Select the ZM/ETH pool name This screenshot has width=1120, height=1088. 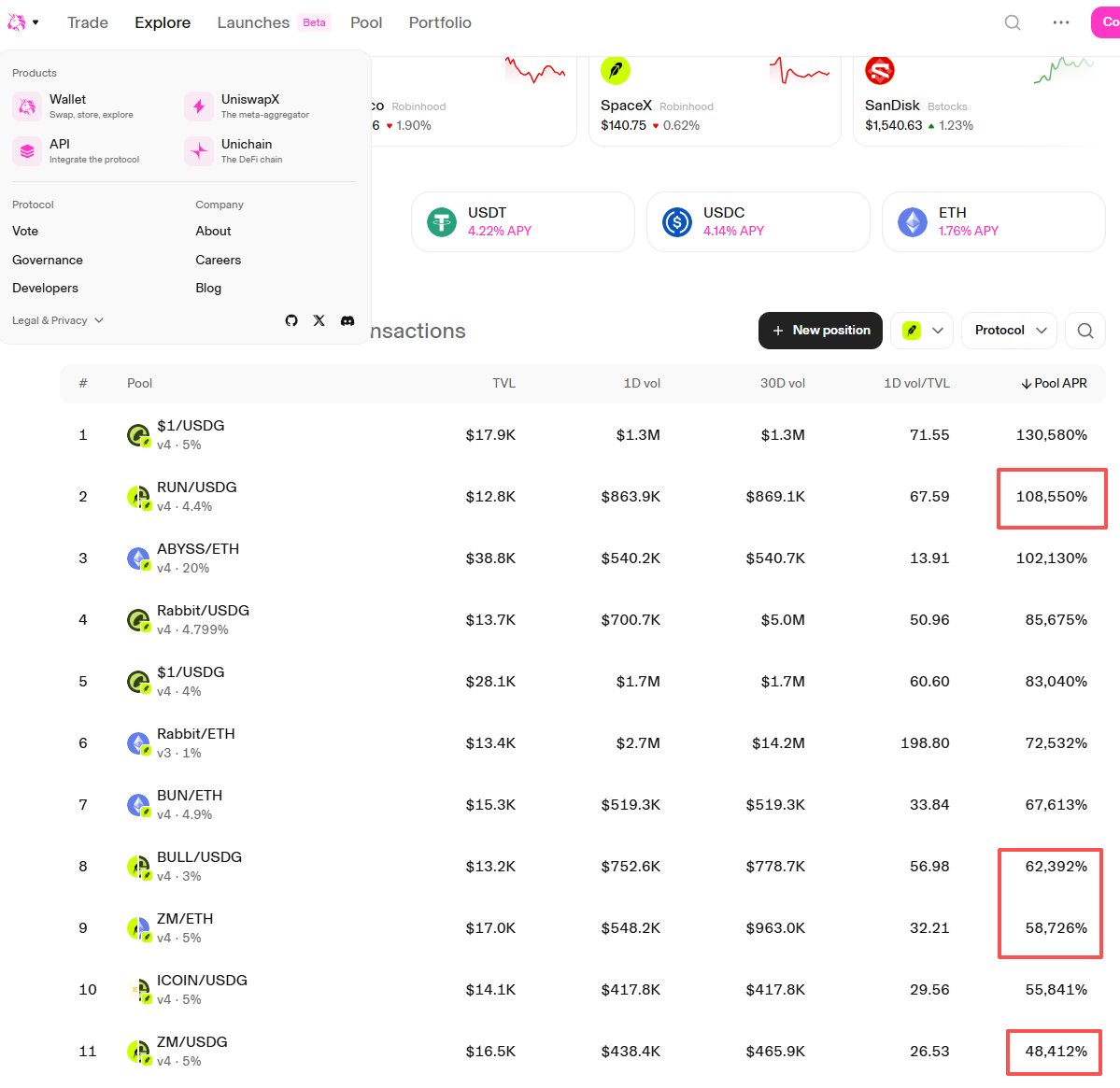(x=185, y=919)
